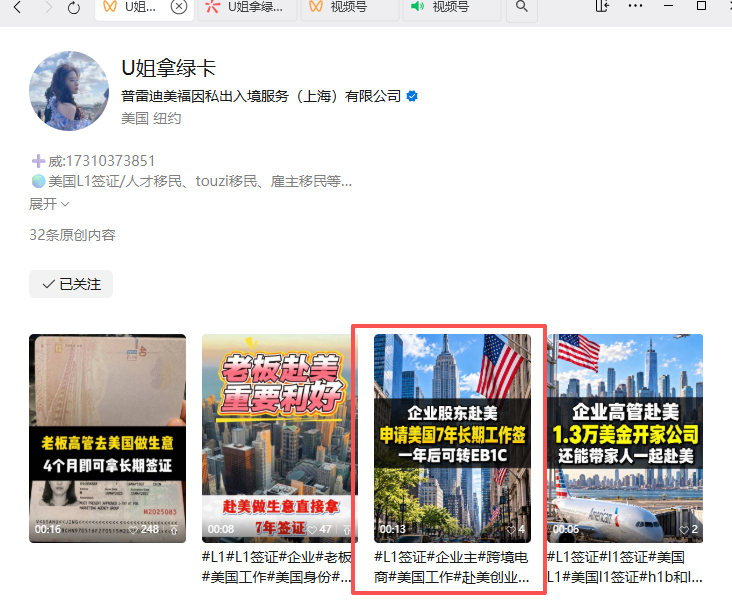Click 32条原创内容 count
This screenshot has height=600, width=732.
pyautogui.click(x=72, y=235)
